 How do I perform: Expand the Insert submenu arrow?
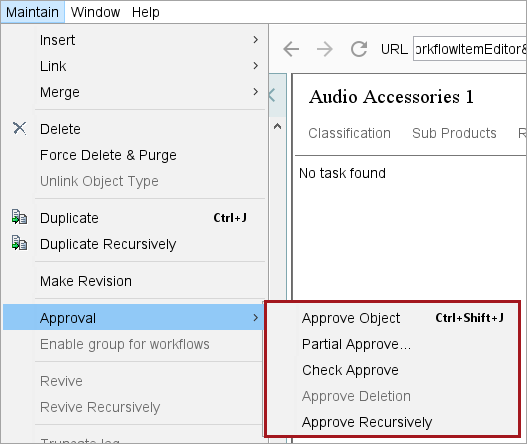pos(256,40)
